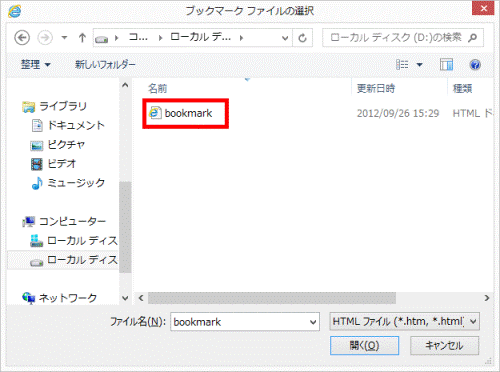The width and height of the screenshot is (500, 372).
Task: Select the ローカル デ... breadcrumb segment
Action: (x=201, y=37)
